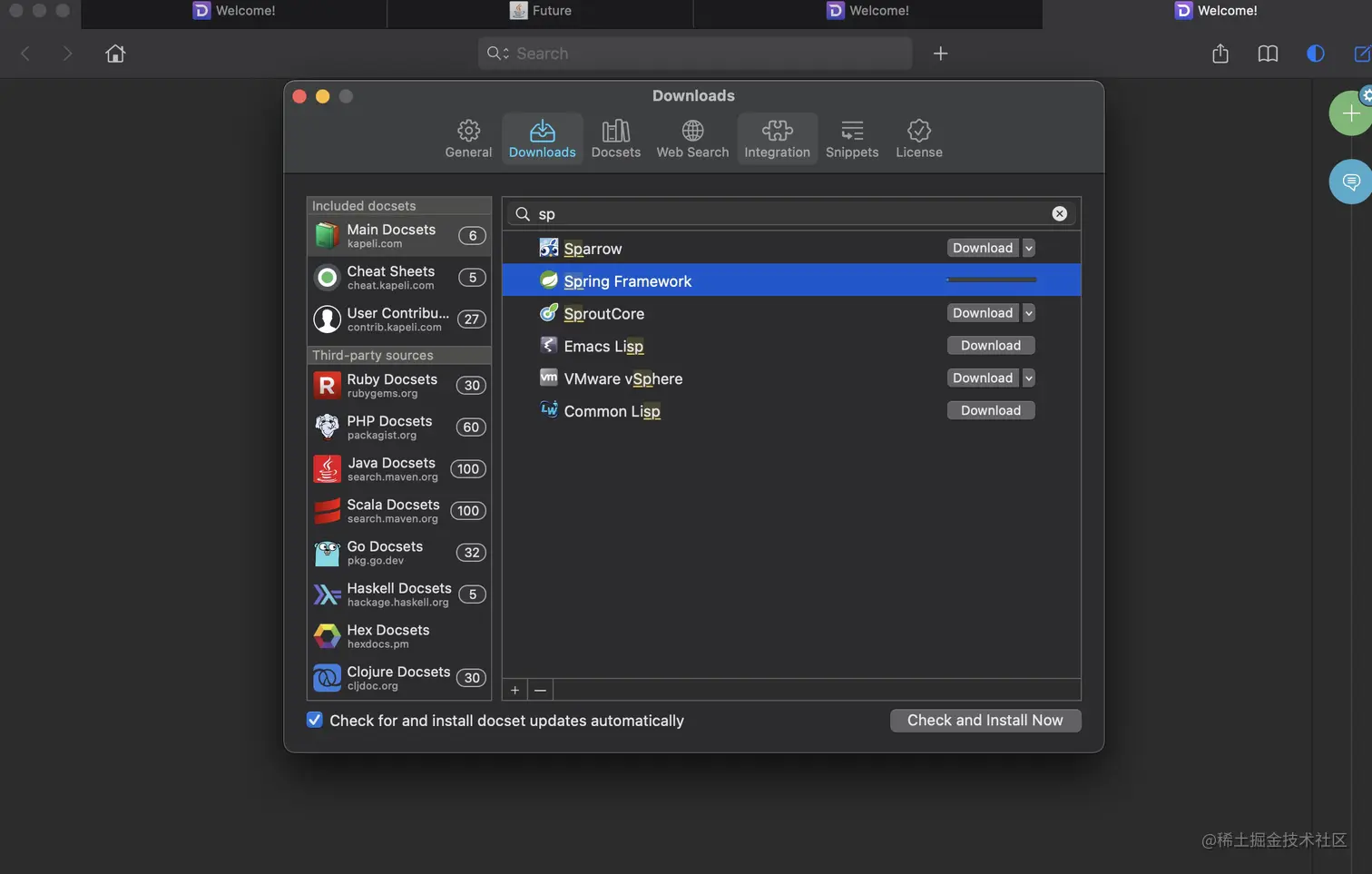
Task: Click the docset search field containing 'sp'
Action: pos(791,213)
